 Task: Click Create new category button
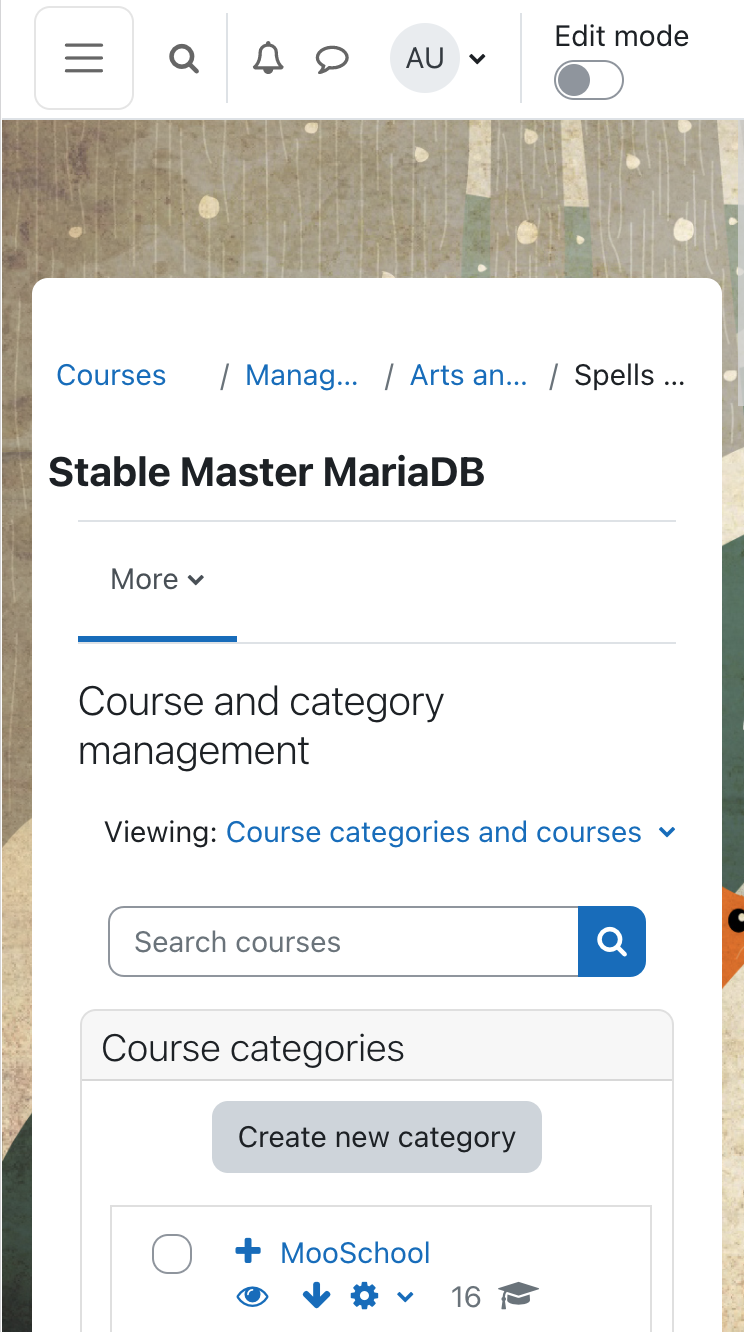point(377,1137)
